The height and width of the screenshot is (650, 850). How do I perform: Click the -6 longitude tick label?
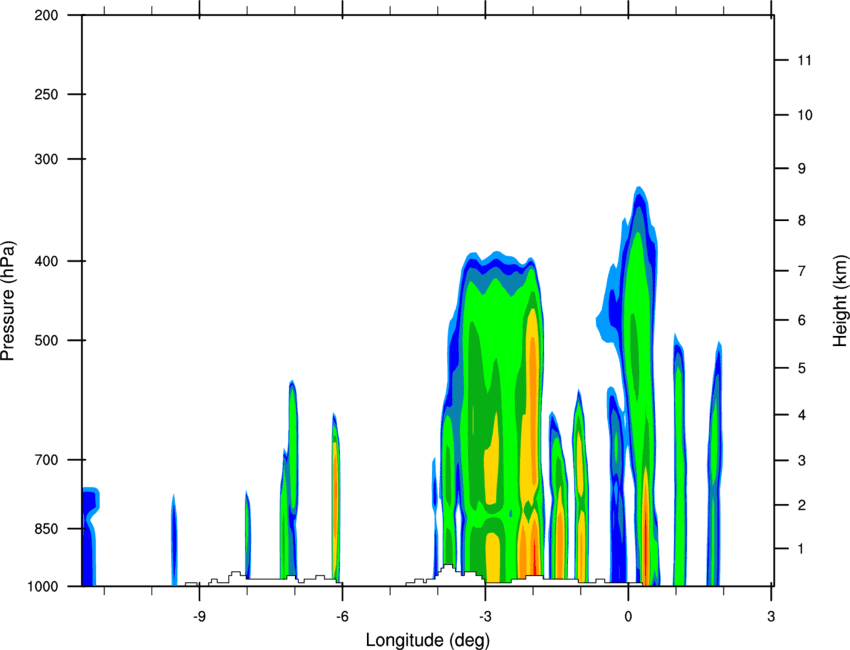pyautogui.click(x=342, y=617)
